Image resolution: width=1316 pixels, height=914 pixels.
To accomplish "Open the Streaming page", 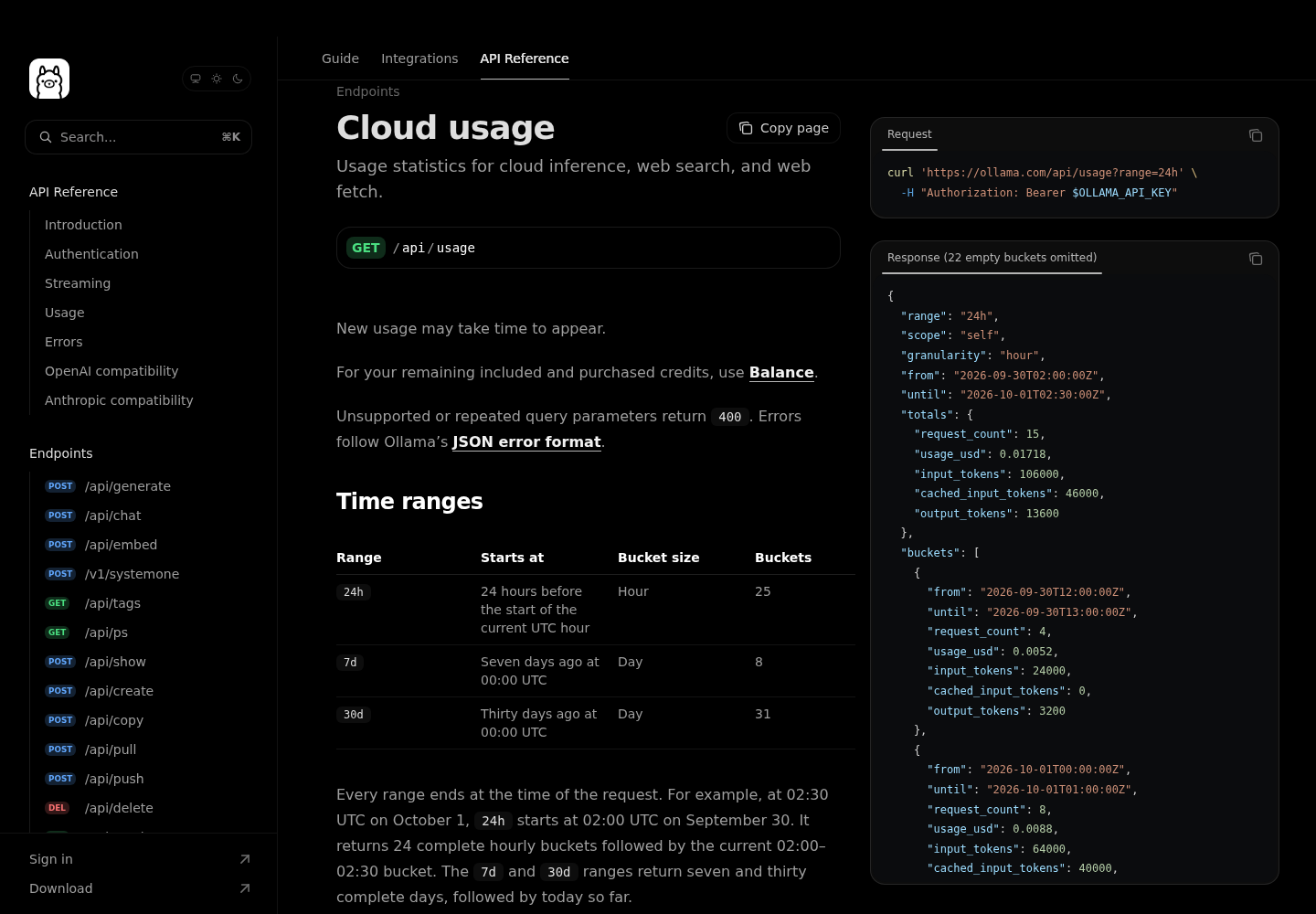I will (78, 283).
